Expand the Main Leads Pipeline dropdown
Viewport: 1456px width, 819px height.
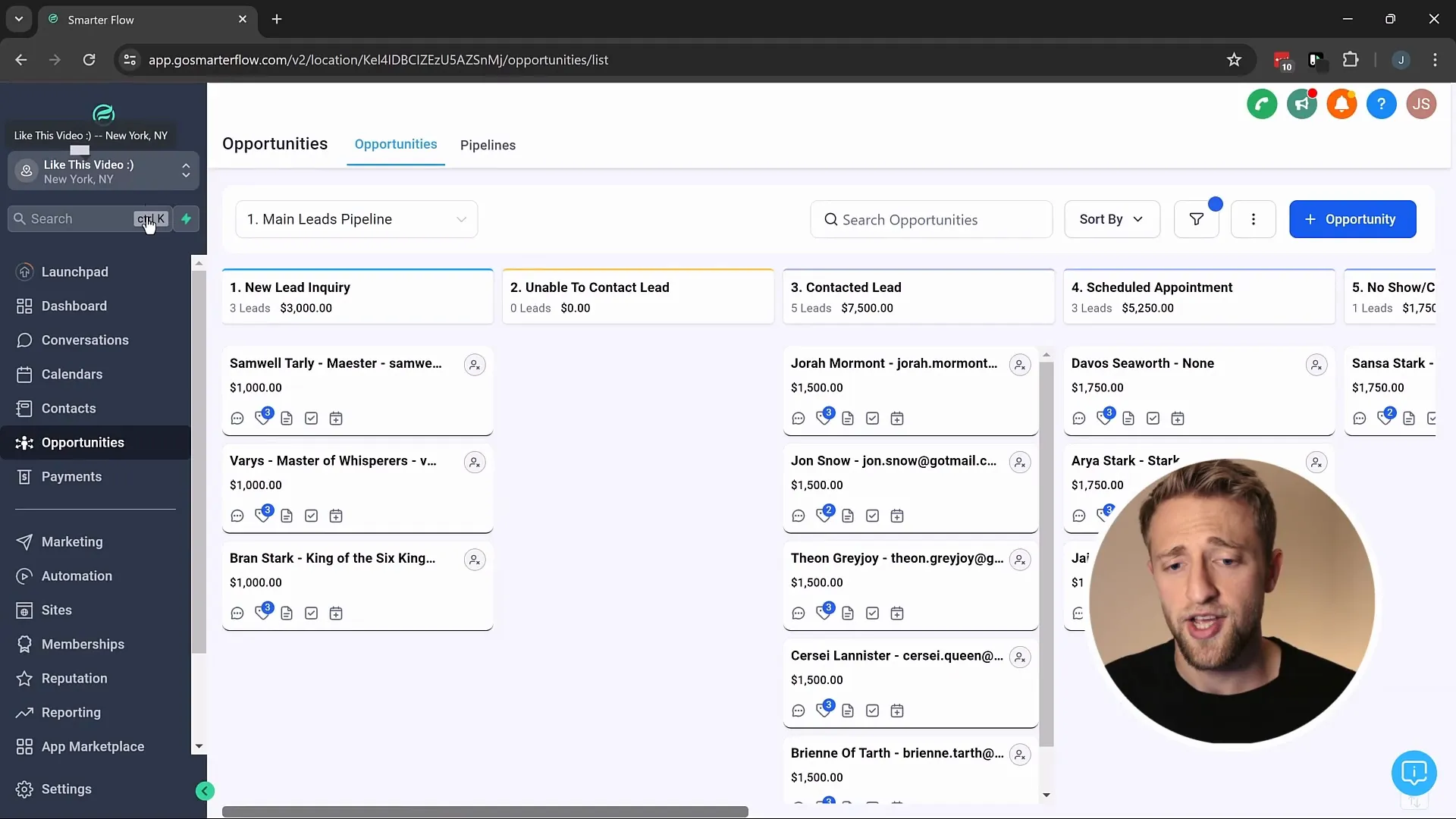tap(356, 219)
